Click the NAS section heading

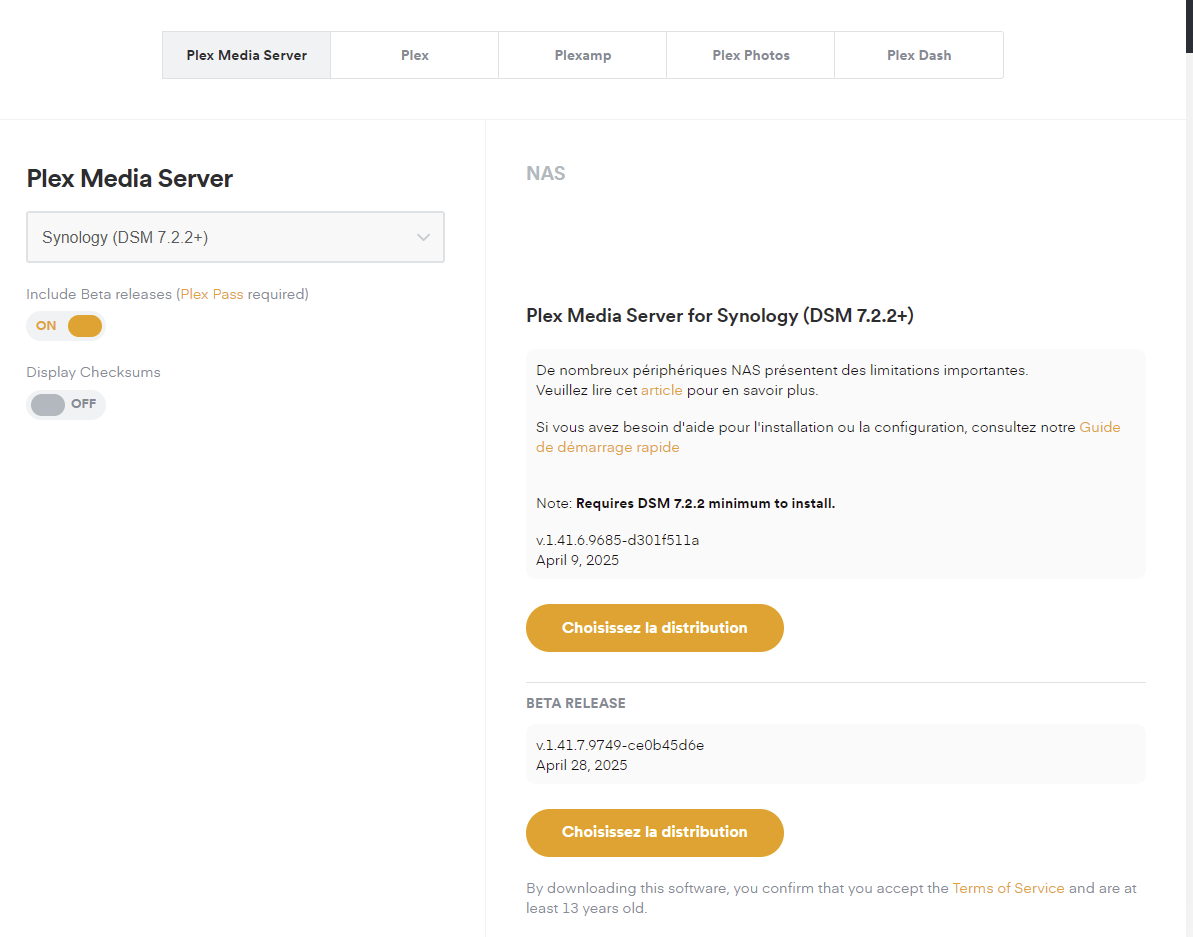(546, 173)
